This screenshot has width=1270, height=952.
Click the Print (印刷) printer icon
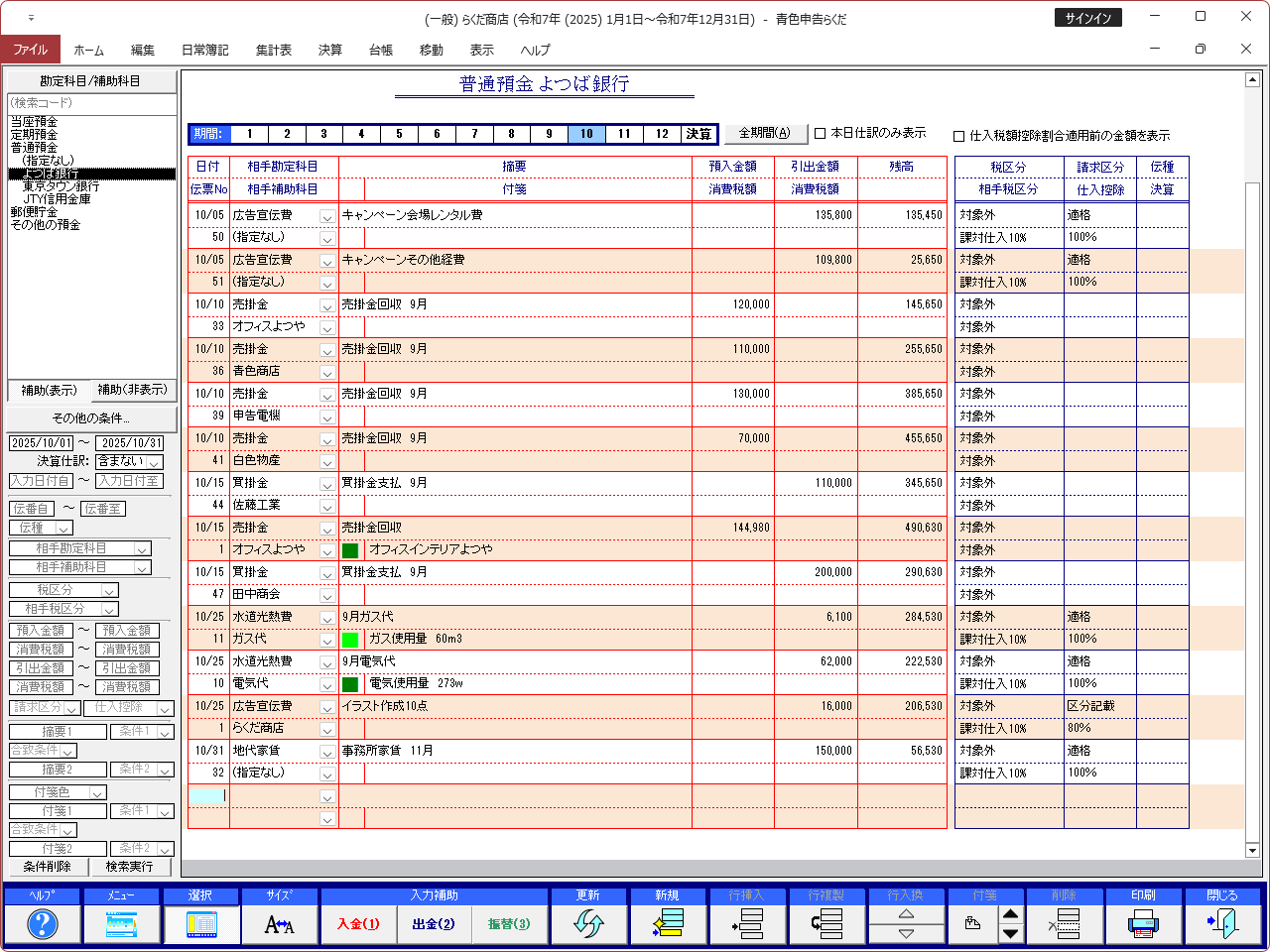pos(1143,924)
